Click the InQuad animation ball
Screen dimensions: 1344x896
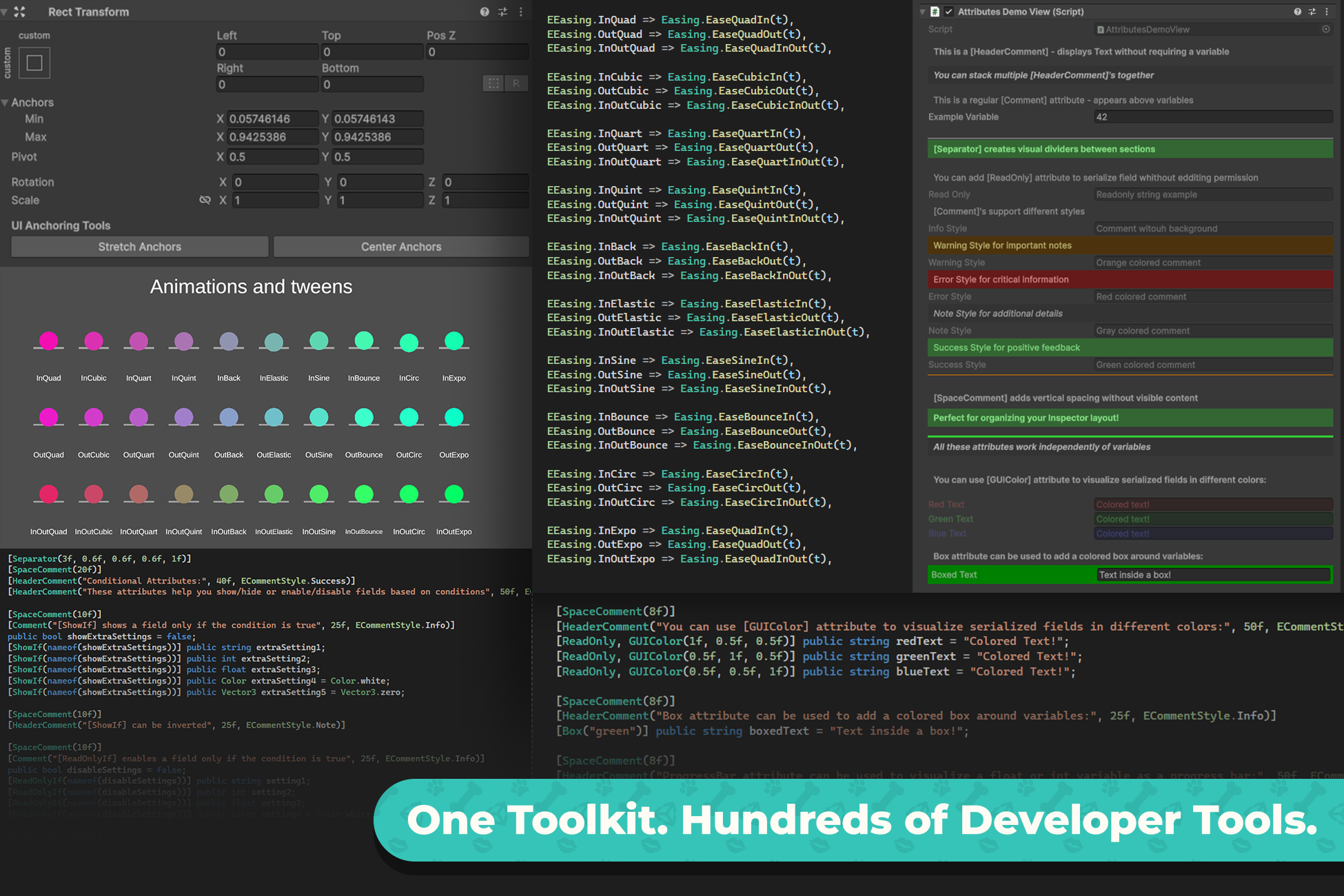coord(48,340)
